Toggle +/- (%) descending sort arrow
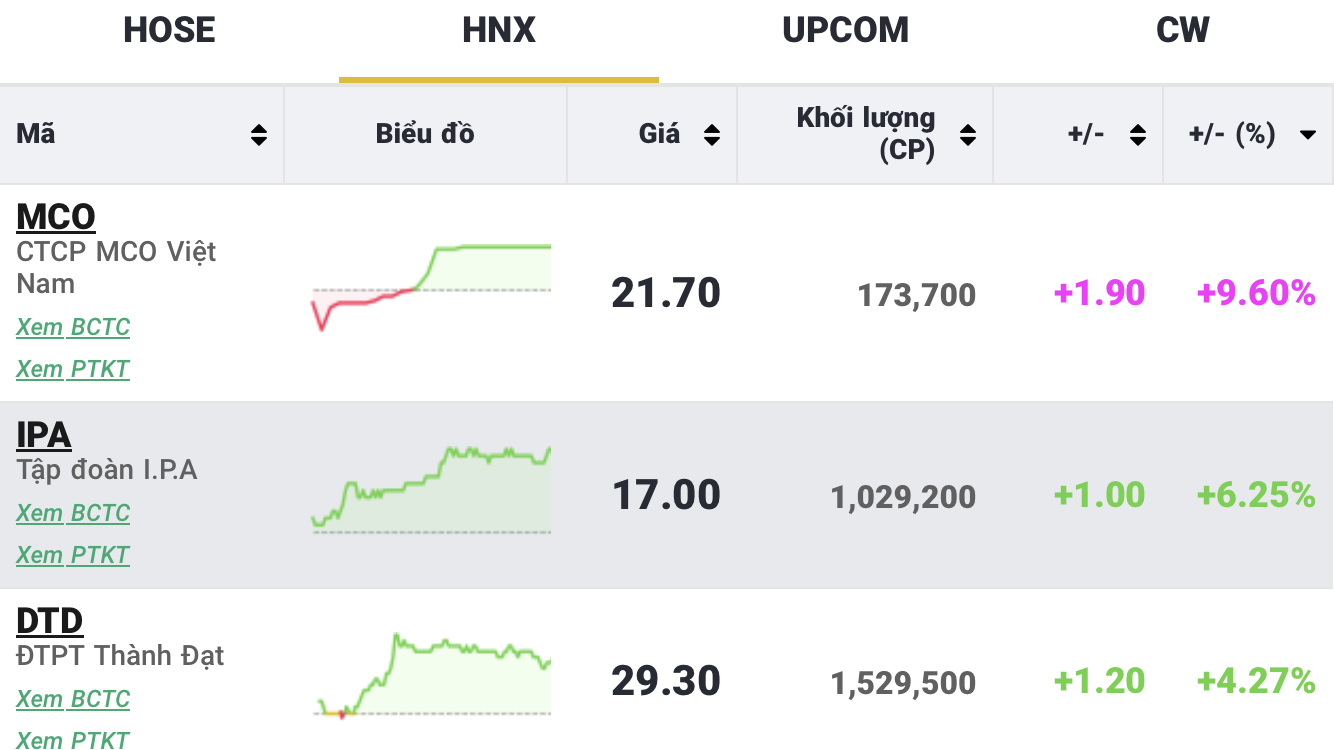Screen dimensions: 1334x750 1307,135
